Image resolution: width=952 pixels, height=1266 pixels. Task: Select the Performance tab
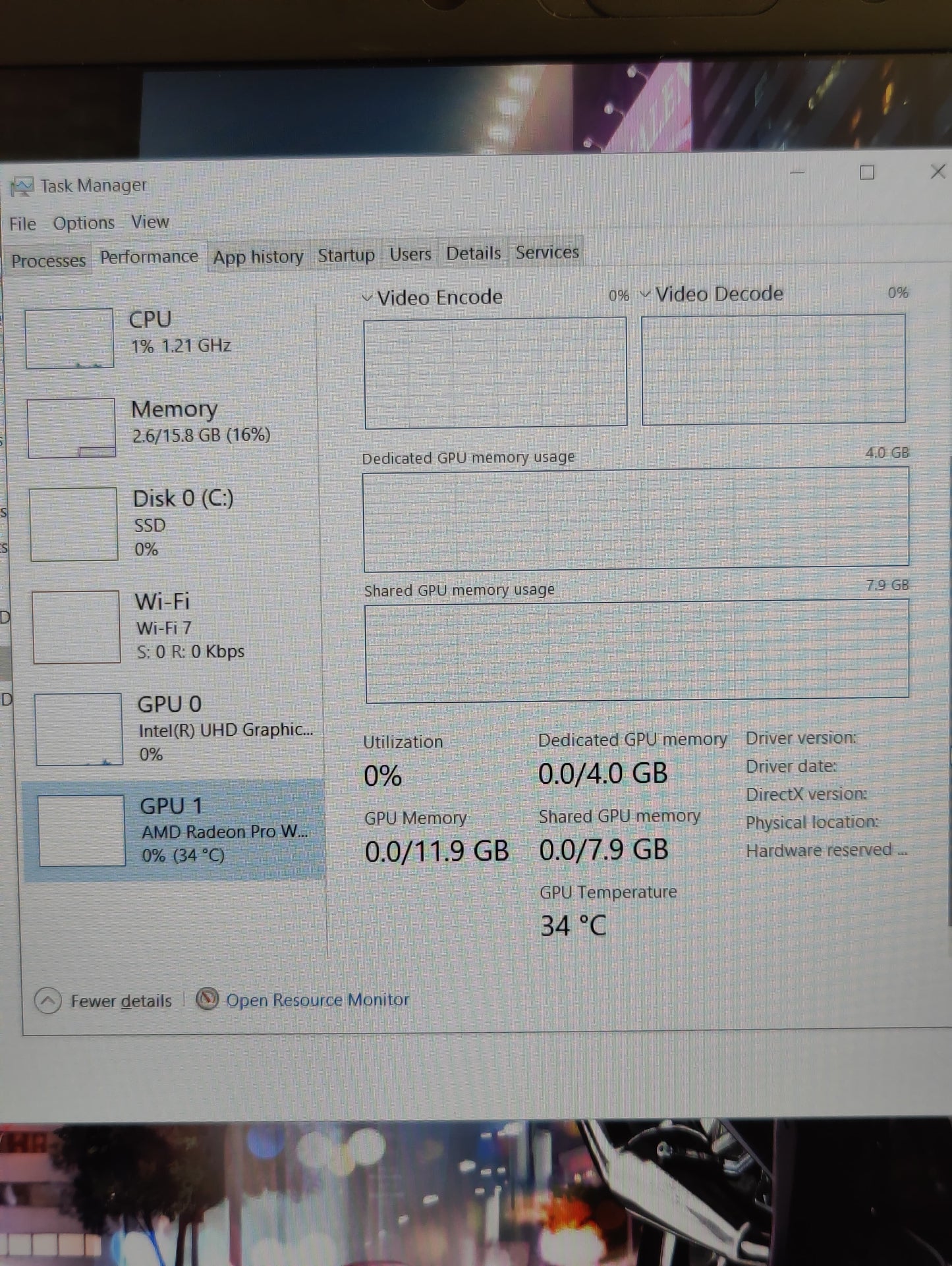click(149, 257)
